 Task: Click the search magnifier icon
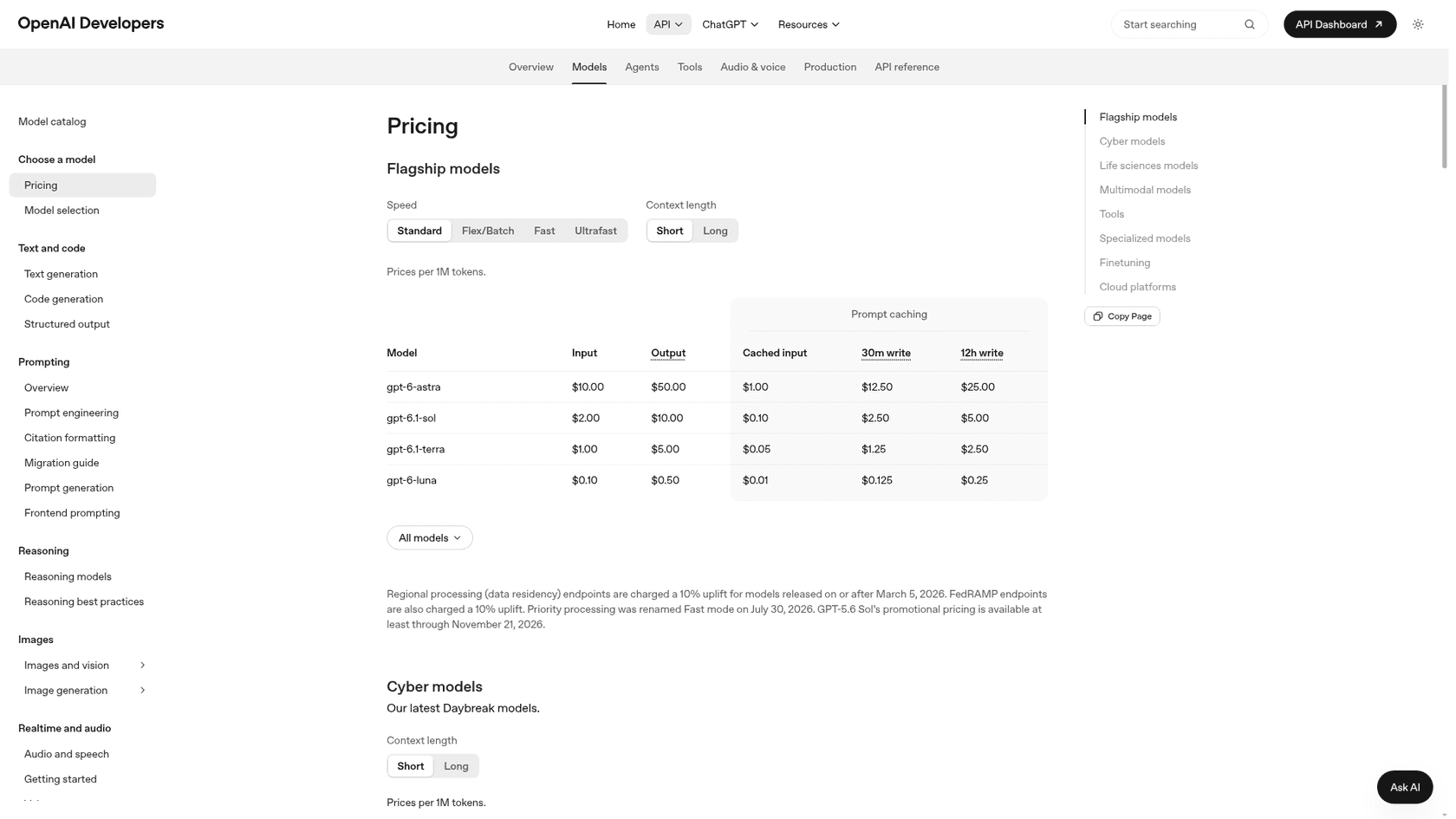pyautogui.click(x=1249, y=24)
